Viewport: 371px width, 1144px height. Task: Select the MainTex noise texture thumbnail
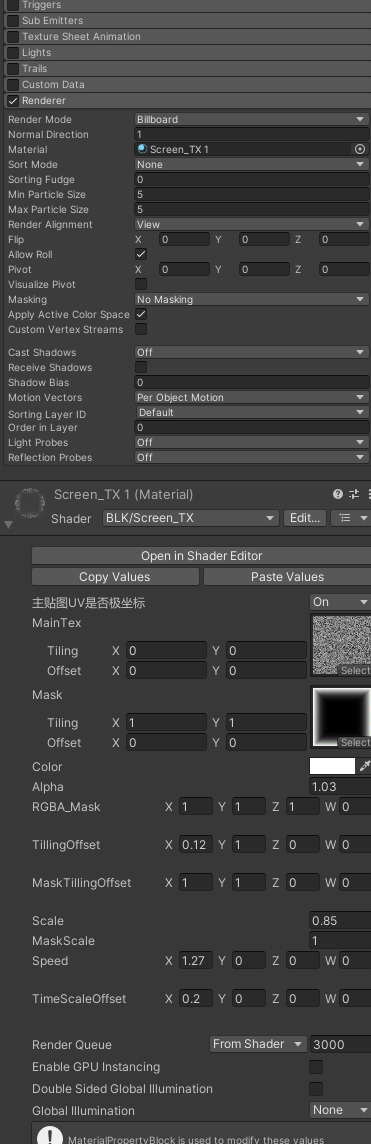click(x=340, y=645)
